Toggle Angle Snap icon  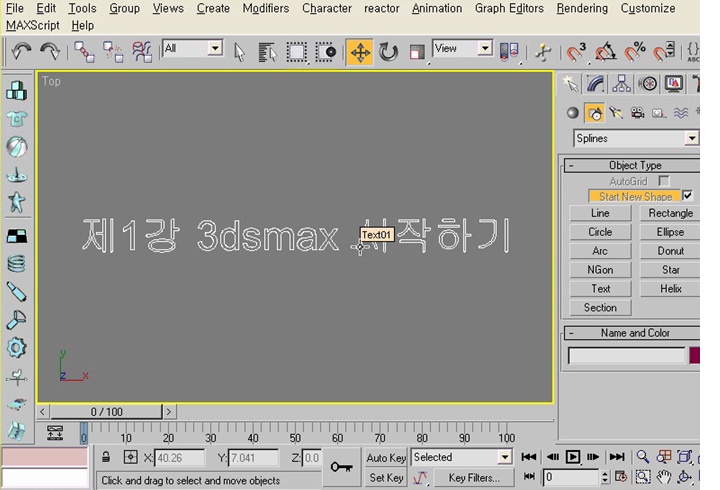605,51
